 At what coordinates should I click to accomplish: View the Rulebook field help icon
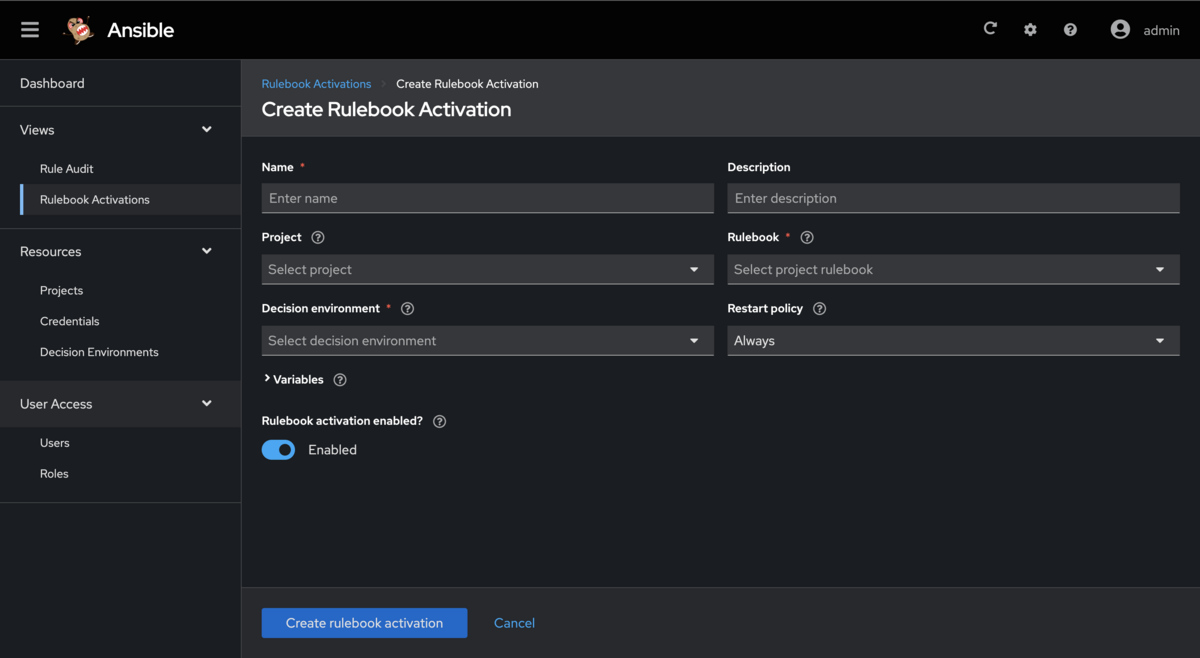(x=807, y=237)
